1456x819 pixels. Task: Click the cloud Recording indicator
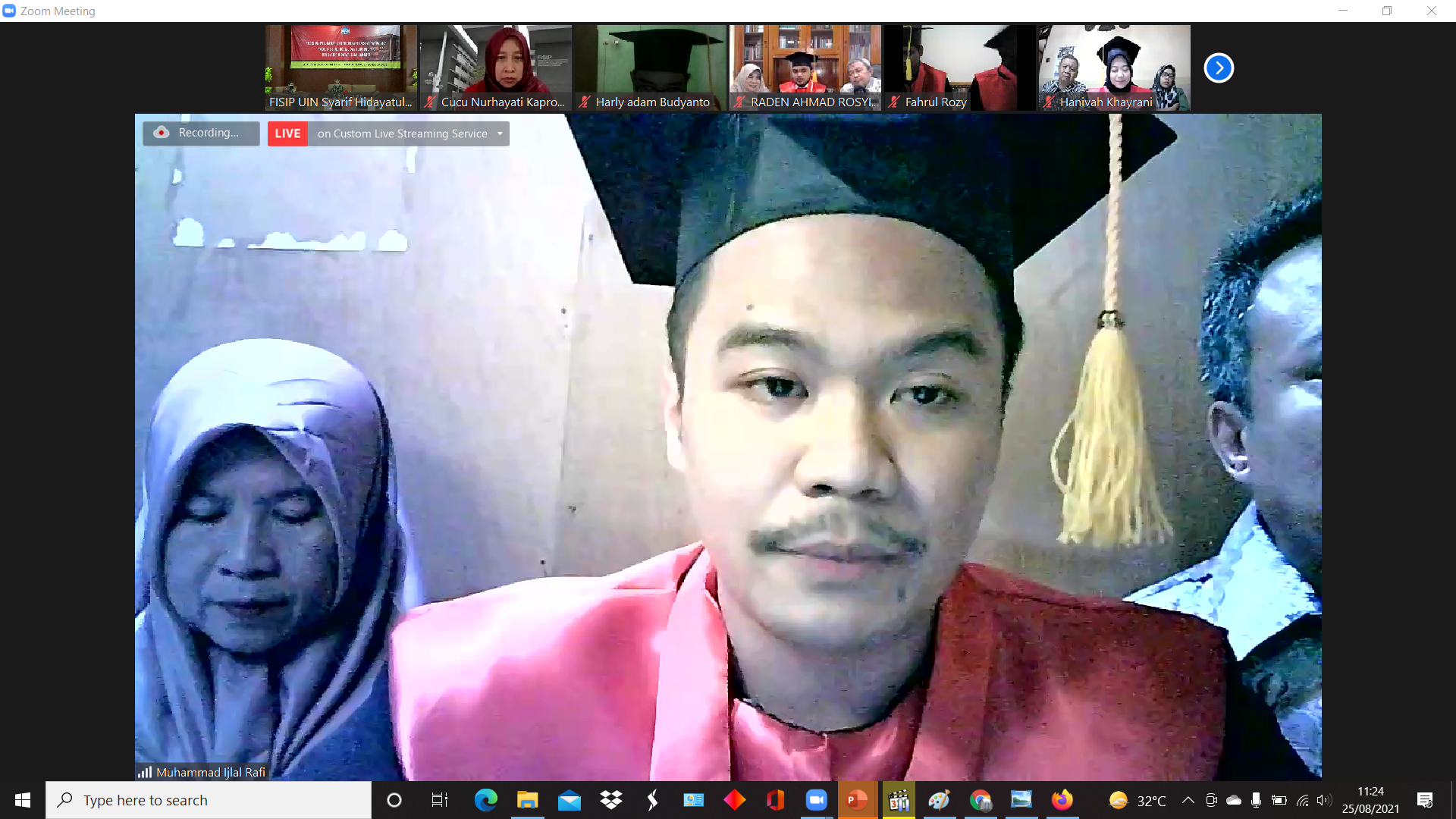pos(201,133)
